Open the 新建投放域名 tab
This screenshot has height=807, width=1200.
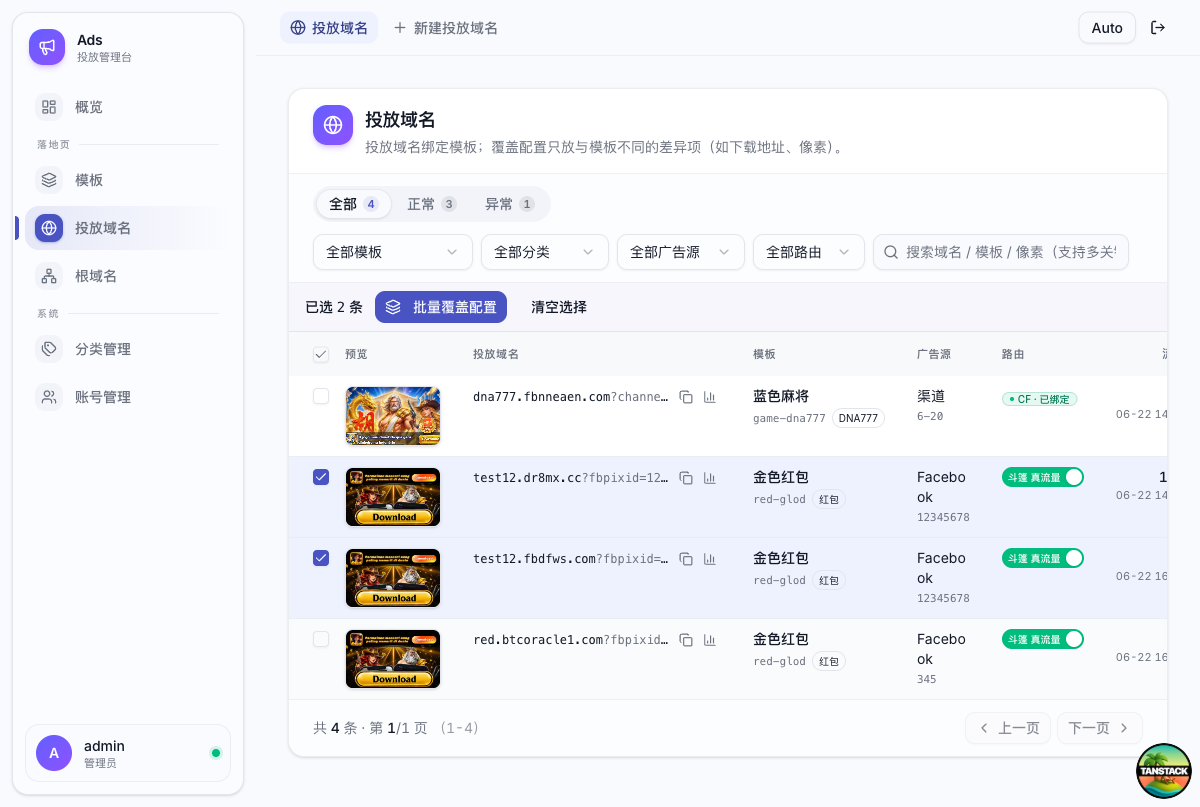[446, 28]
